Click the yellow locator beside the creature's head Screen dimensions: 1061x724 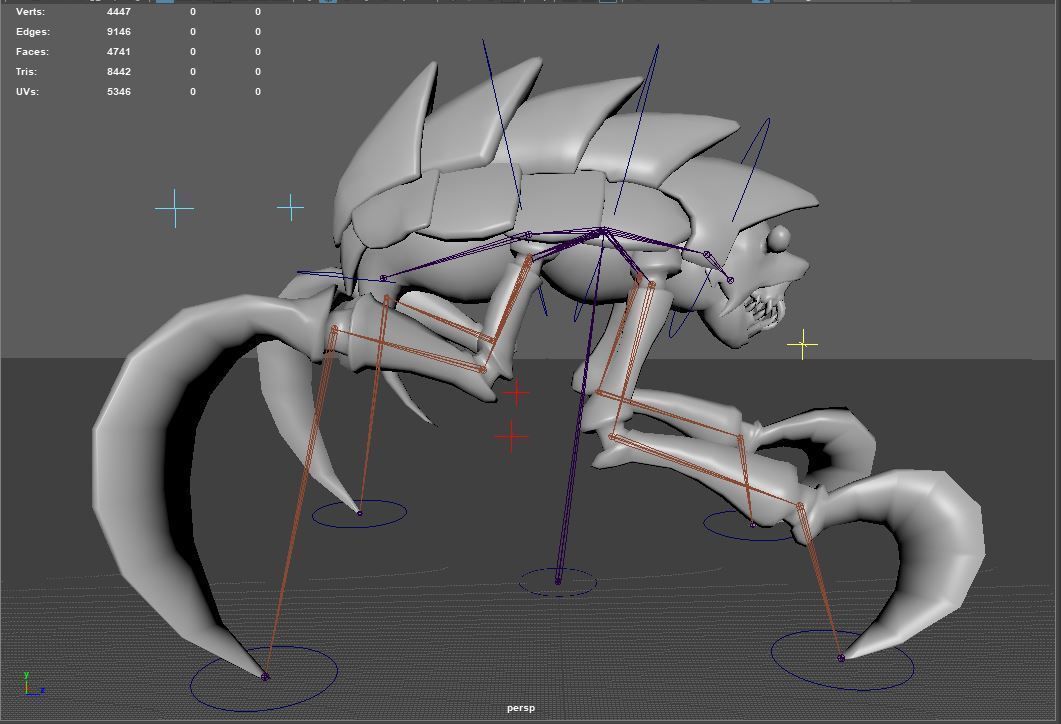coord(801,345)
